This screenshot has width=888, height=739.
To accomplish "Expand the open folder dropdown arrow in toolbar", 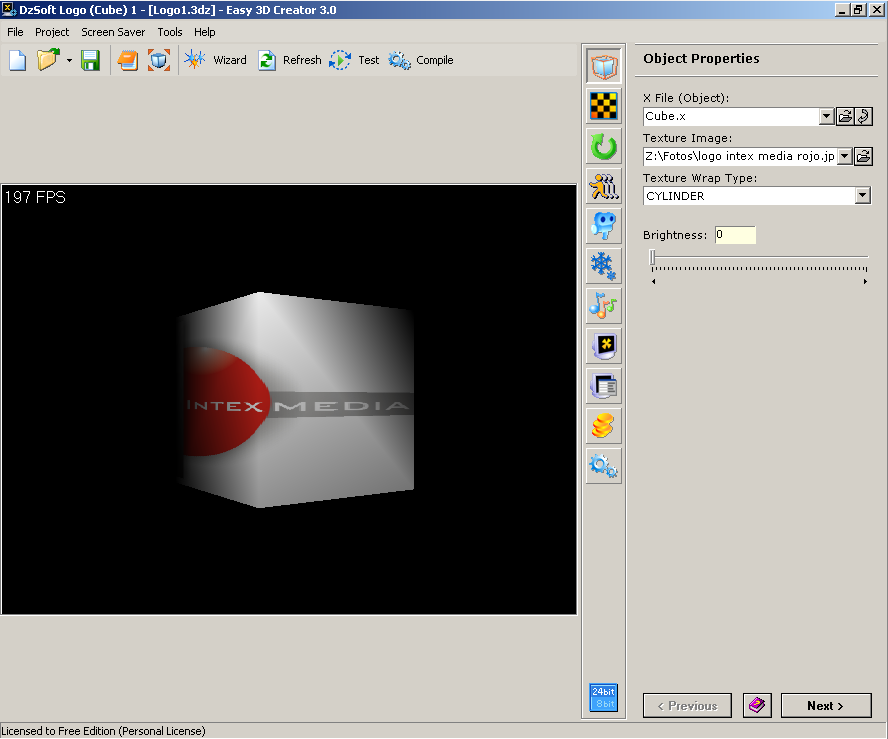I will (69, 60).
